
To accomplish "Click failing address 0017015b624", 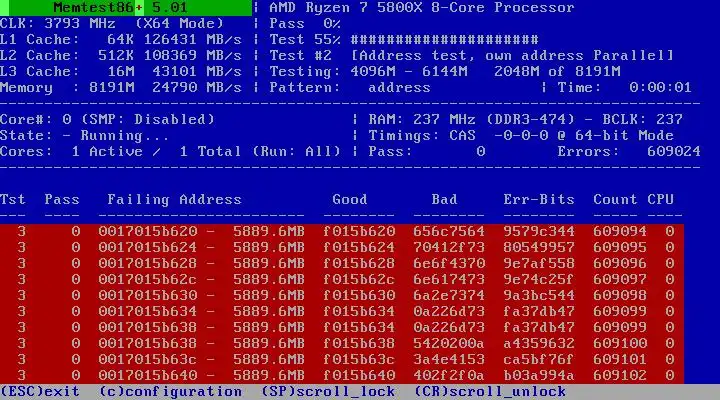I will point(147,248).
